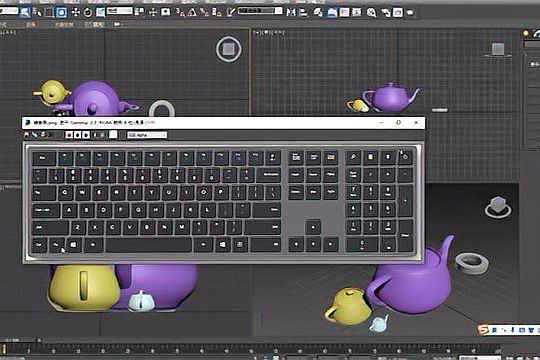Click the Save Image icon in frame window
Image resolution: width=540 pixels, height=360 pixels.
coord(27,135)
